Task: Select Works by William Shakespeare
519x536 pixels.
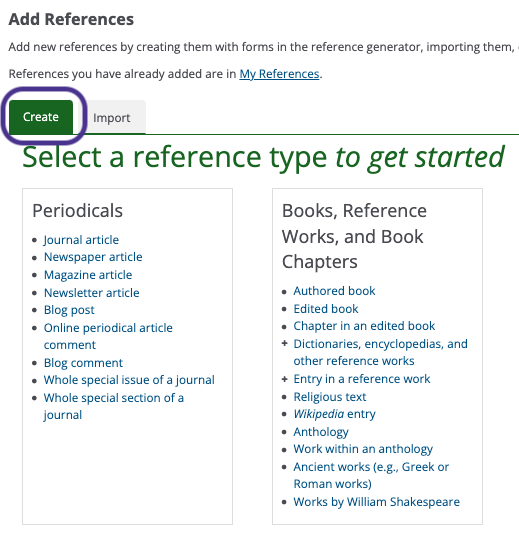Action: [376, 502]
